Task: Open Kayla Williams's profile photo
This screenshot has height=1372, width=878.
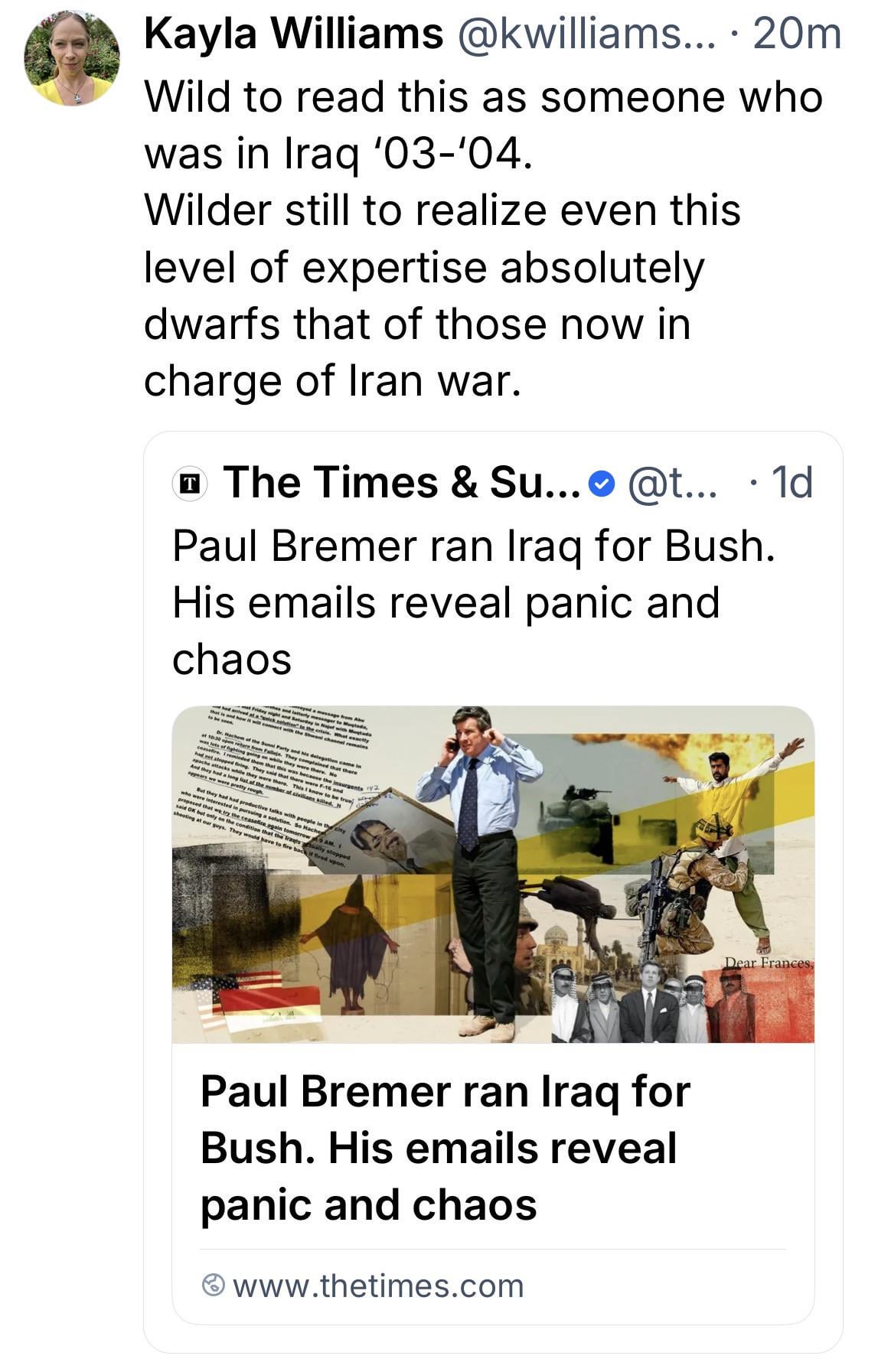Action: [x=73, y=59]
